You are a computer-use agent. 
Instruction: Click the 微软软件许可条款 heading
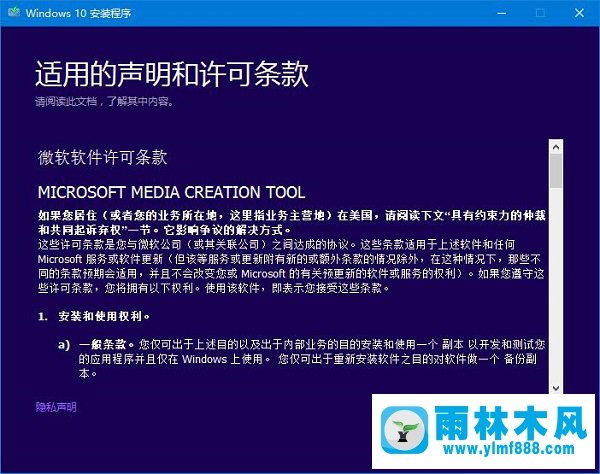tap(103, 157)
